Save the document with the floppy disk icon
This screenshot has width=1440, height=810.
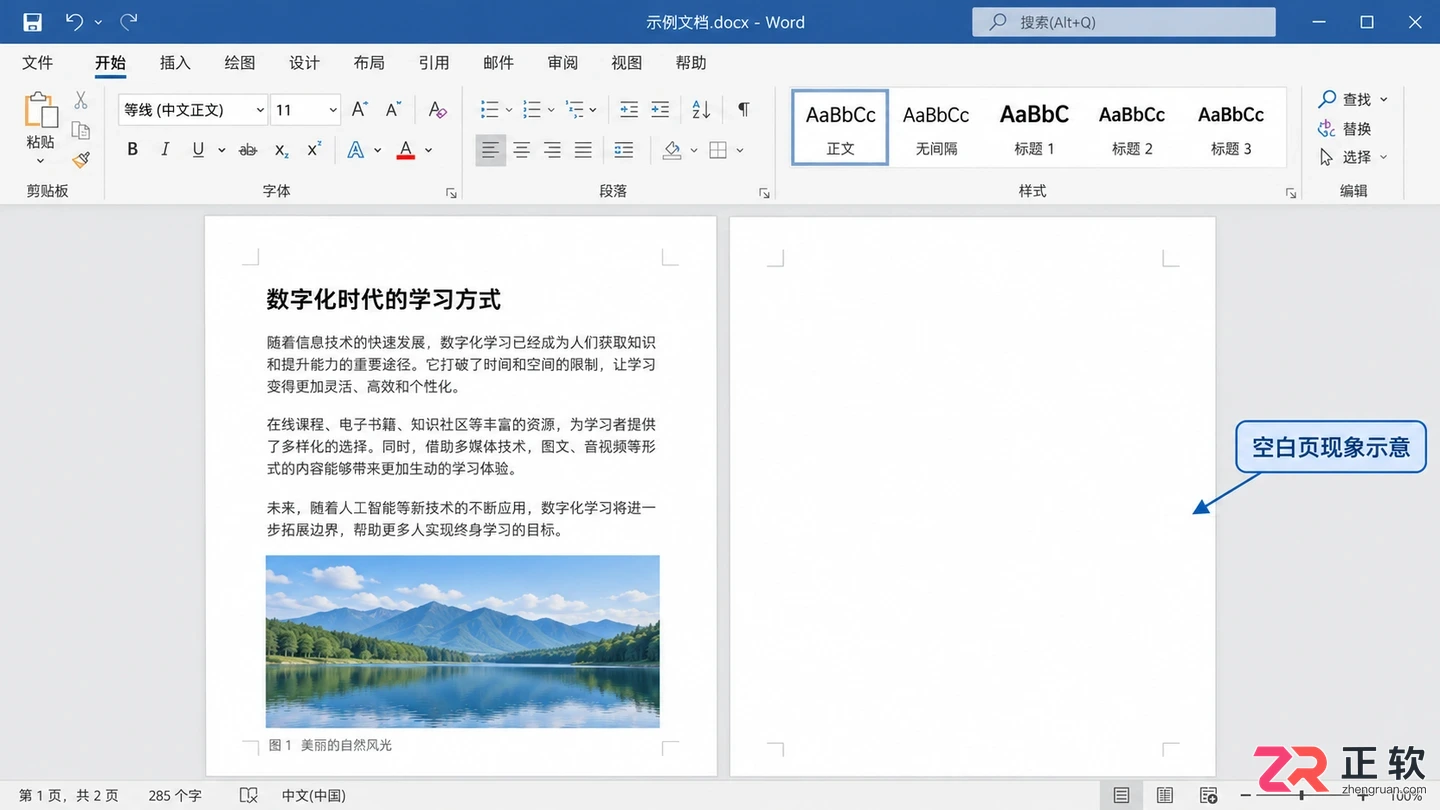pyautogui.click(x=32, y=22)
